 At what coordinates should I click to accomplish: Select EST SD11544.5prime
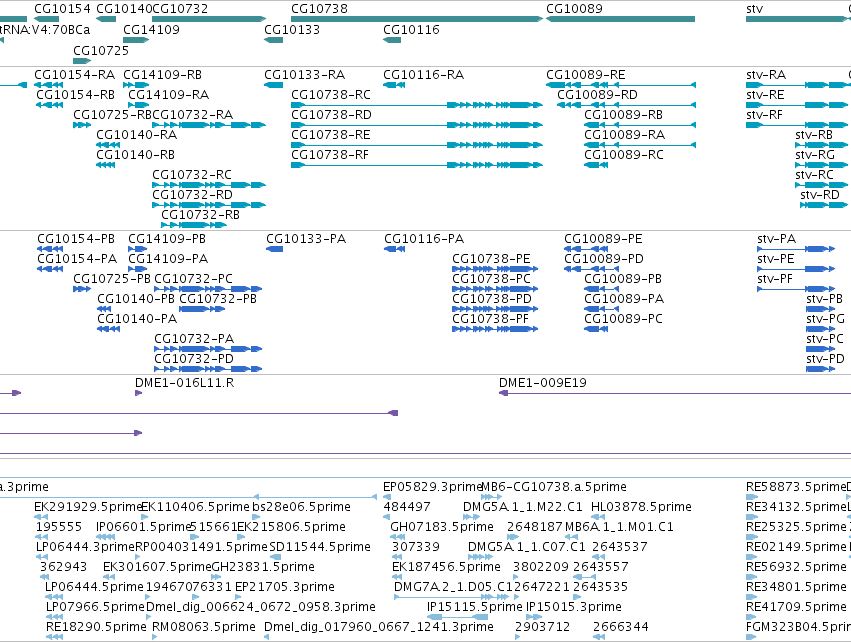point(320,547)
